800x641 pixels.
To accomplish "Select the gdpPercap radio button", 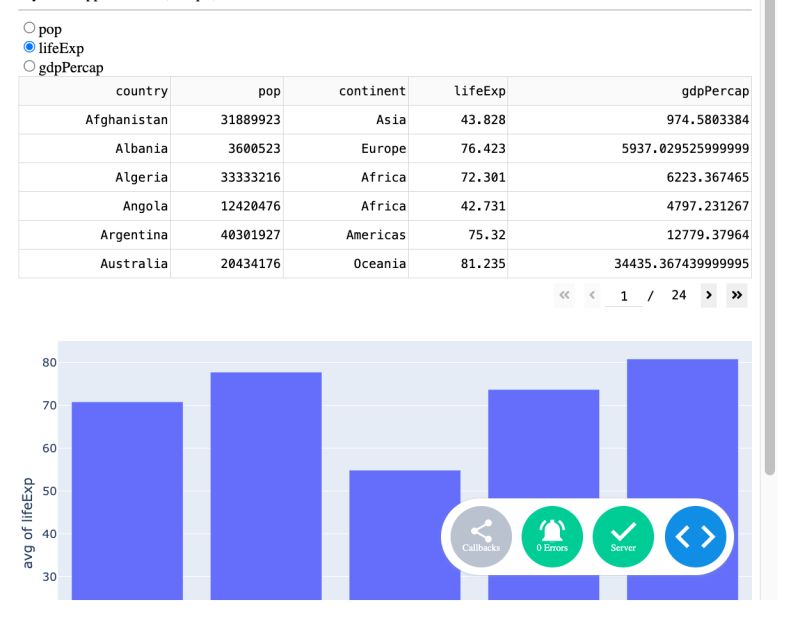I will pyautogui.click(x=29, y=66).
